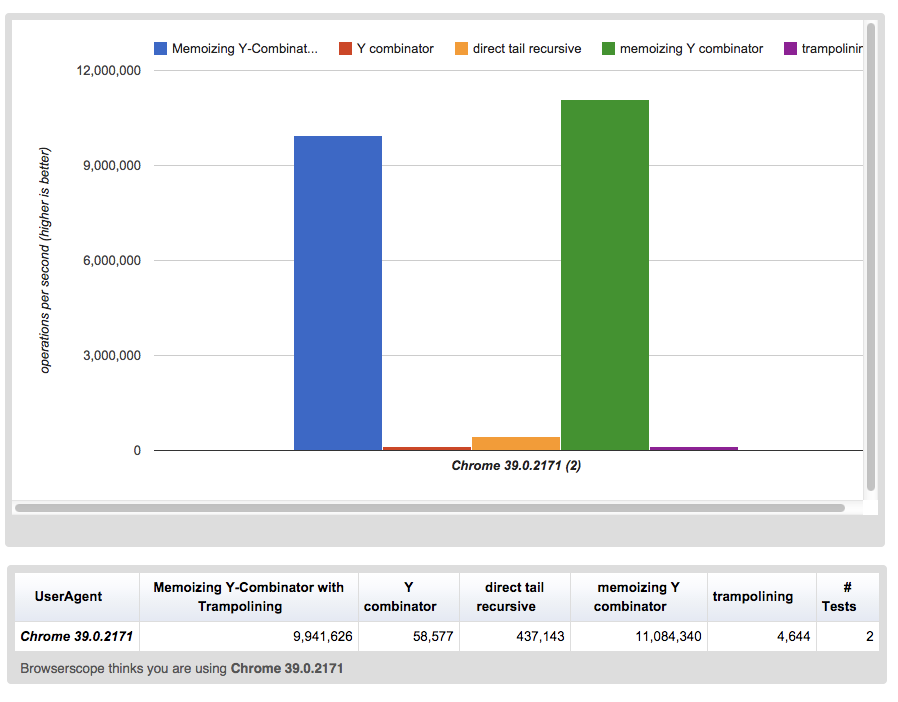Select the tall green bar in chart
The height and width of the screenshot is (702, 898).
pos(605,275)
